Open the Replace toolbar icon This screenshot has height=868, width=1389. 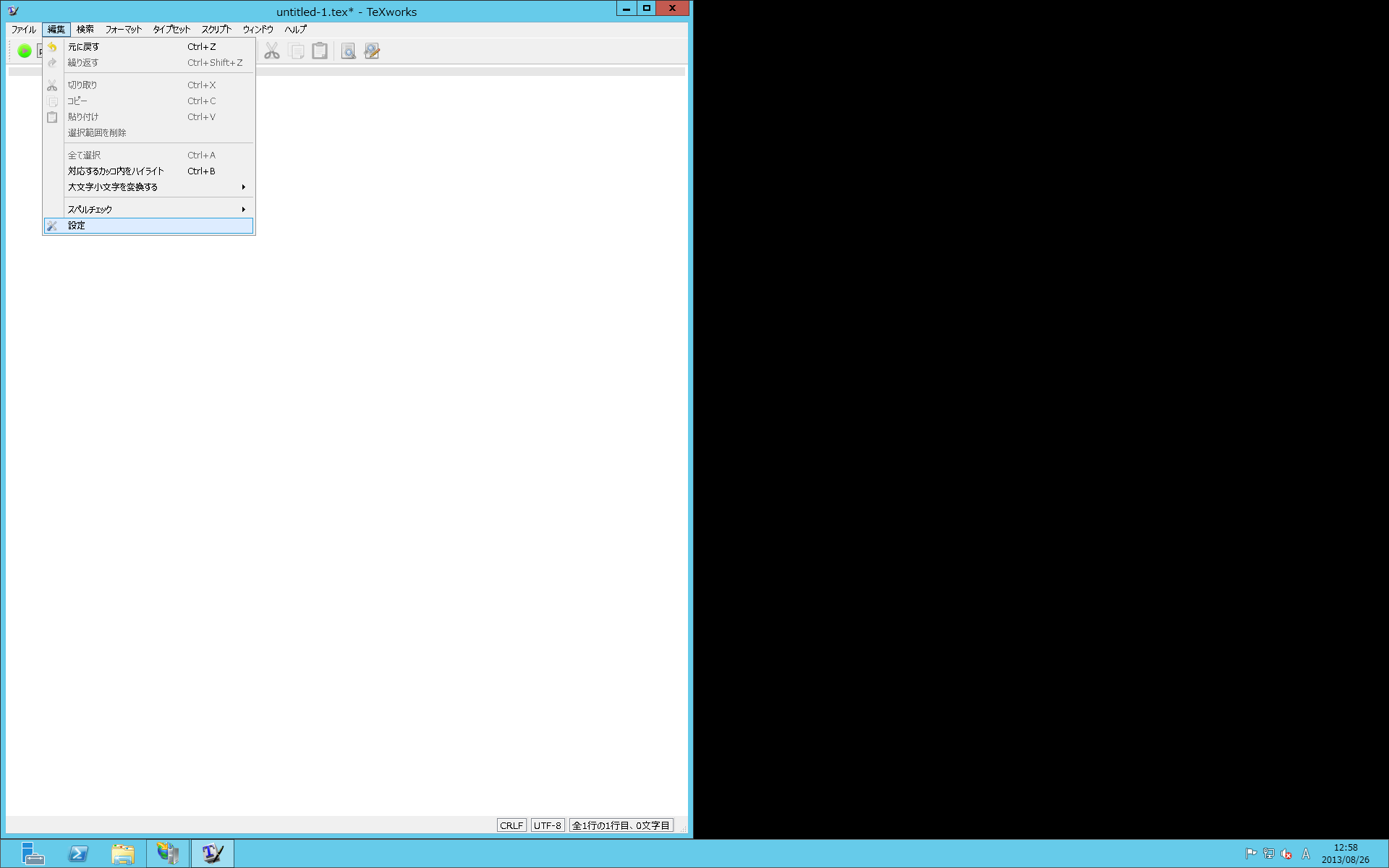372,51
